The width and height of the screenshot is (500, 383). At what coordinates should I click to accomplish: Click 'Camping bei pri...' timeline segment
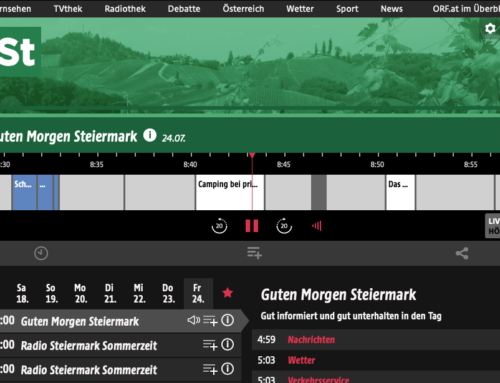[x=230, y=192]
